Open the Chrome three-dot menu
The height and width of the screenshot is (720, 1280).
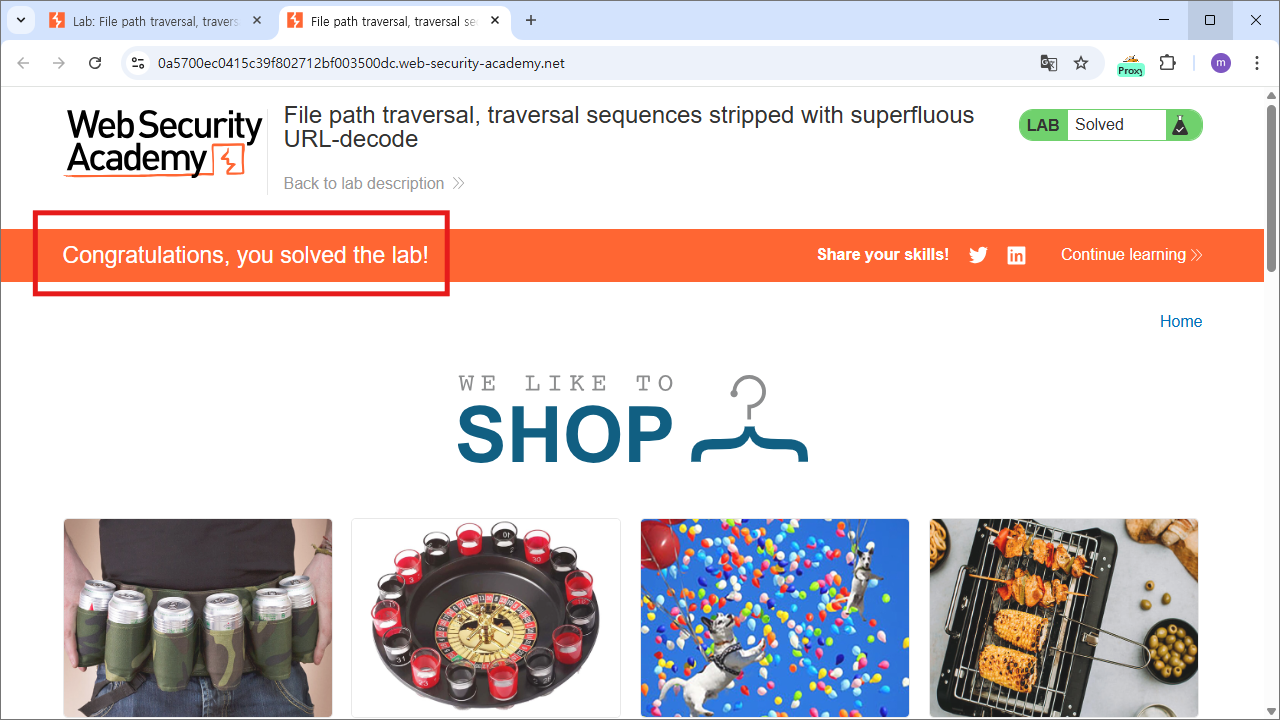pos(1257,63)
